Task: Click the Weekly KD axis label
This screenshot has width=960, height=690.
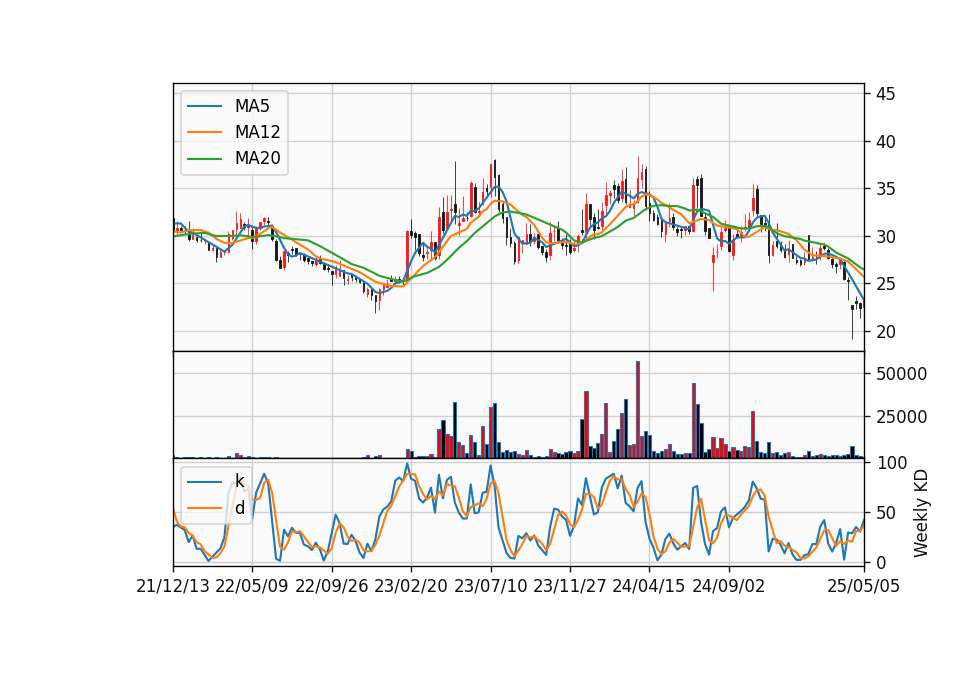Action: 920,513
